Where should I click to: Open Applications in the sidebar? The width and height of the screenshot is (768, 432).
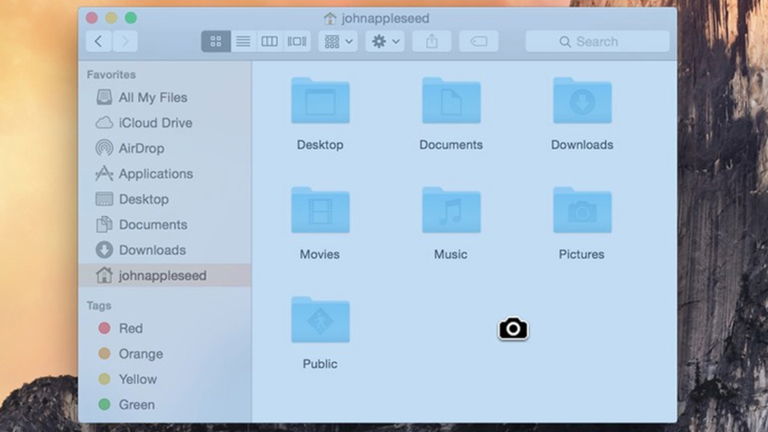(165, 174)
